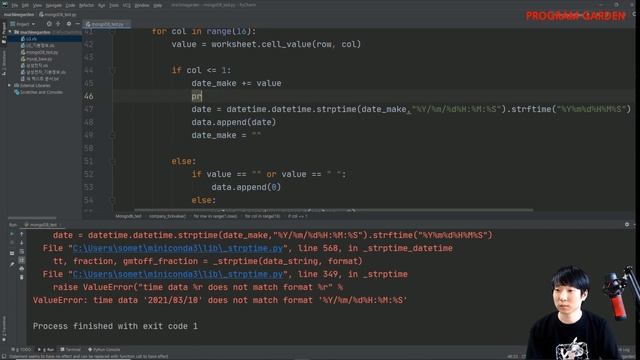
Task: Open the Edit menu
Action: pos(25,6)
